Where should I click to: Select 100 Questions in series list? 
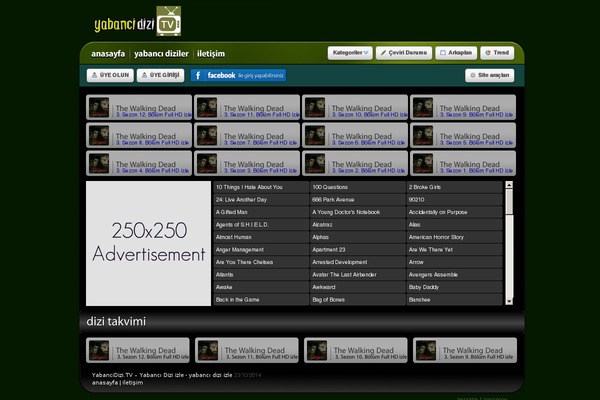pos(358,187)
